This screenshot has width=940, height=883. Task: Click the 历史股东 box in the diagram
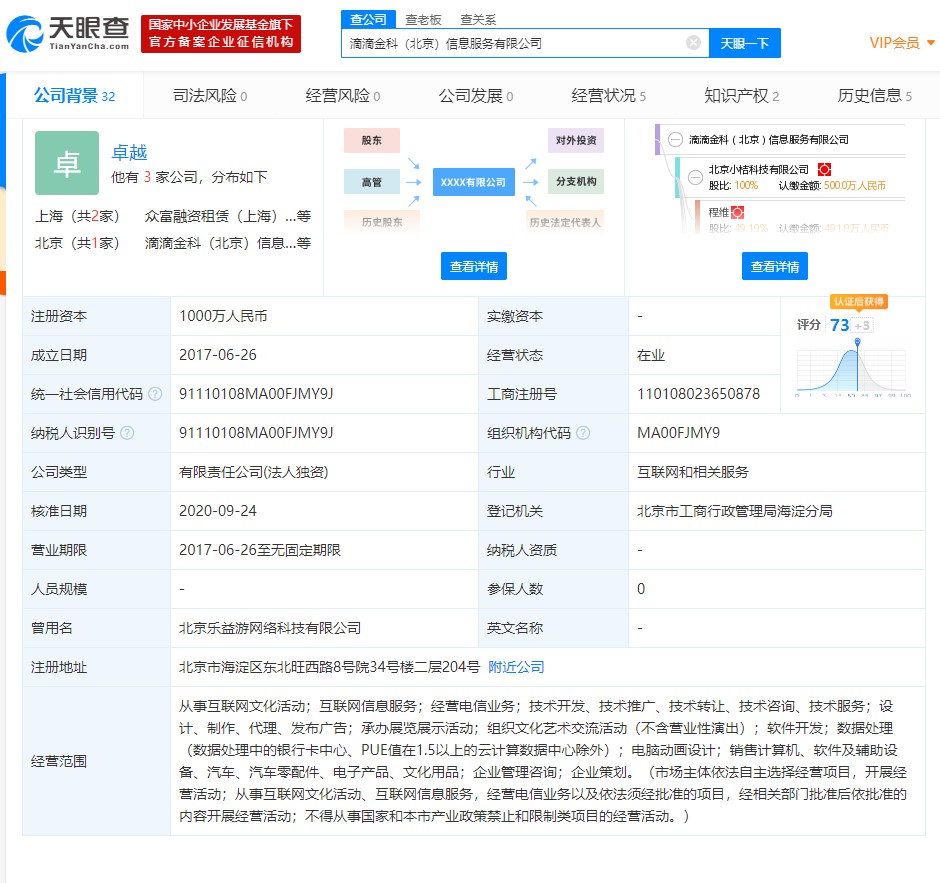point(382,222)
